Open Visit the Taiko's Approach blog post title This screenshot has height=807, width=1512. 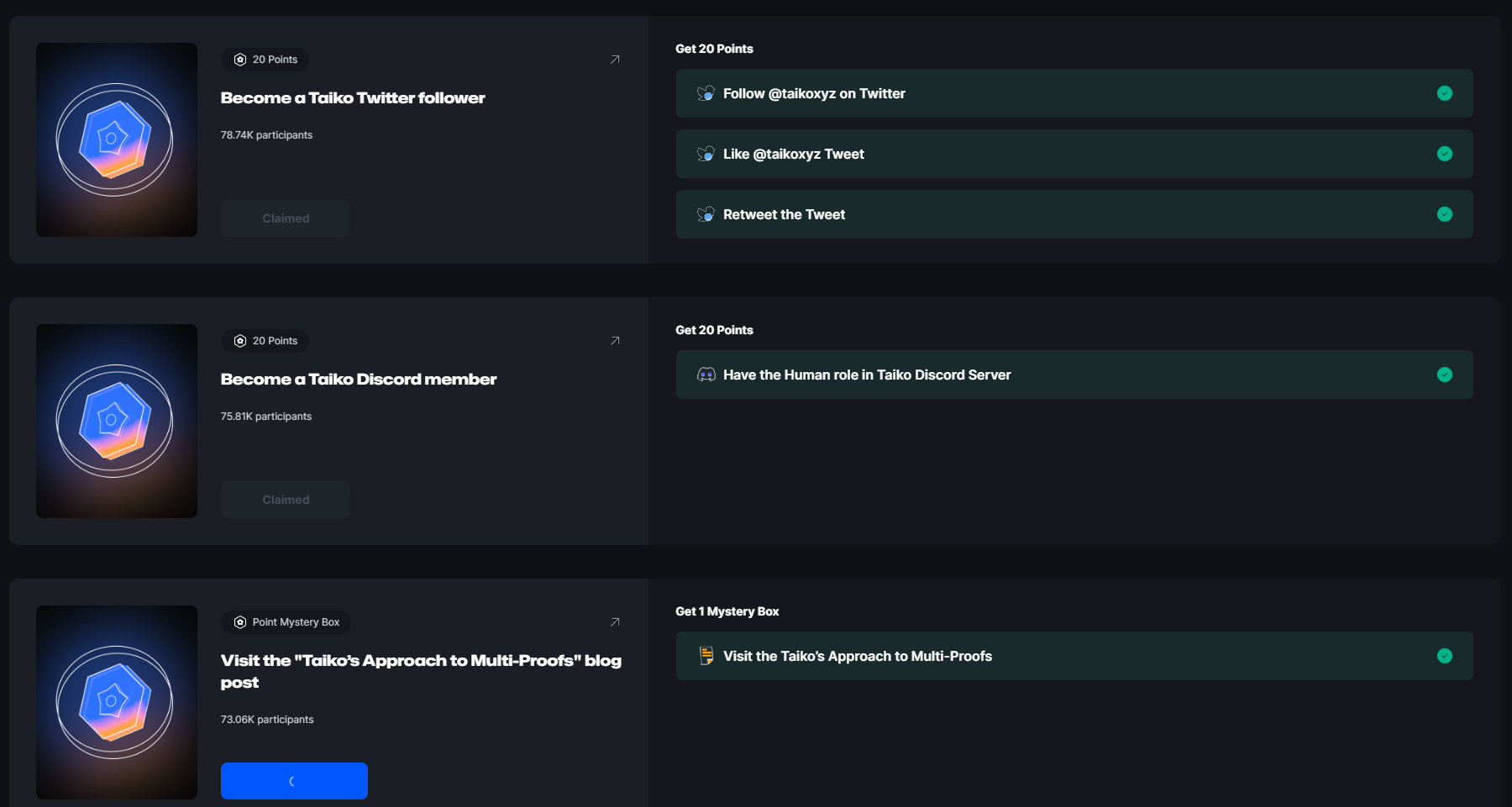coord(421,671)
